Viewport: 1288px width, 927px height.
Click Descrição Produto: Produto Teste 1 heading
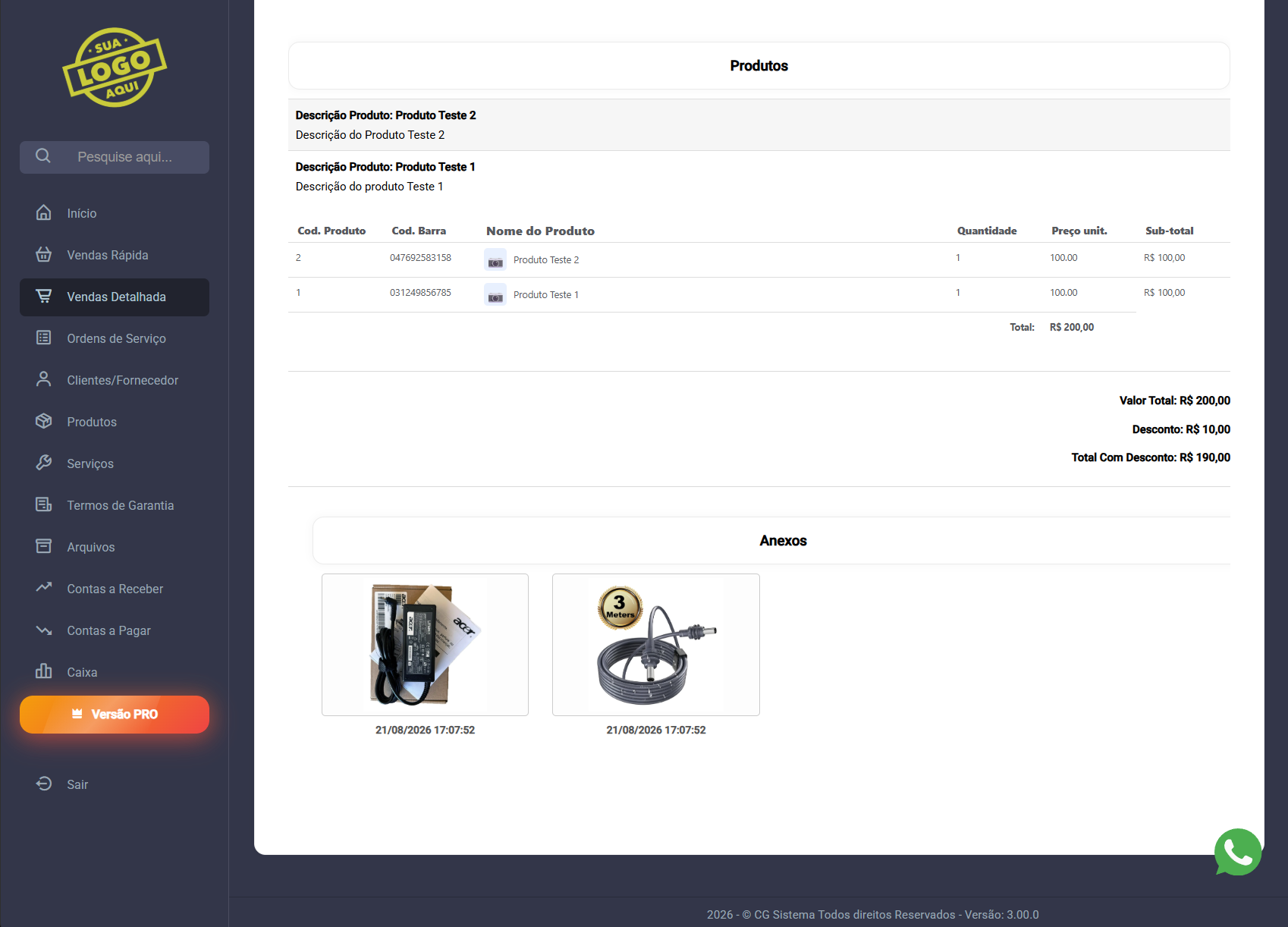coord(385,167)
